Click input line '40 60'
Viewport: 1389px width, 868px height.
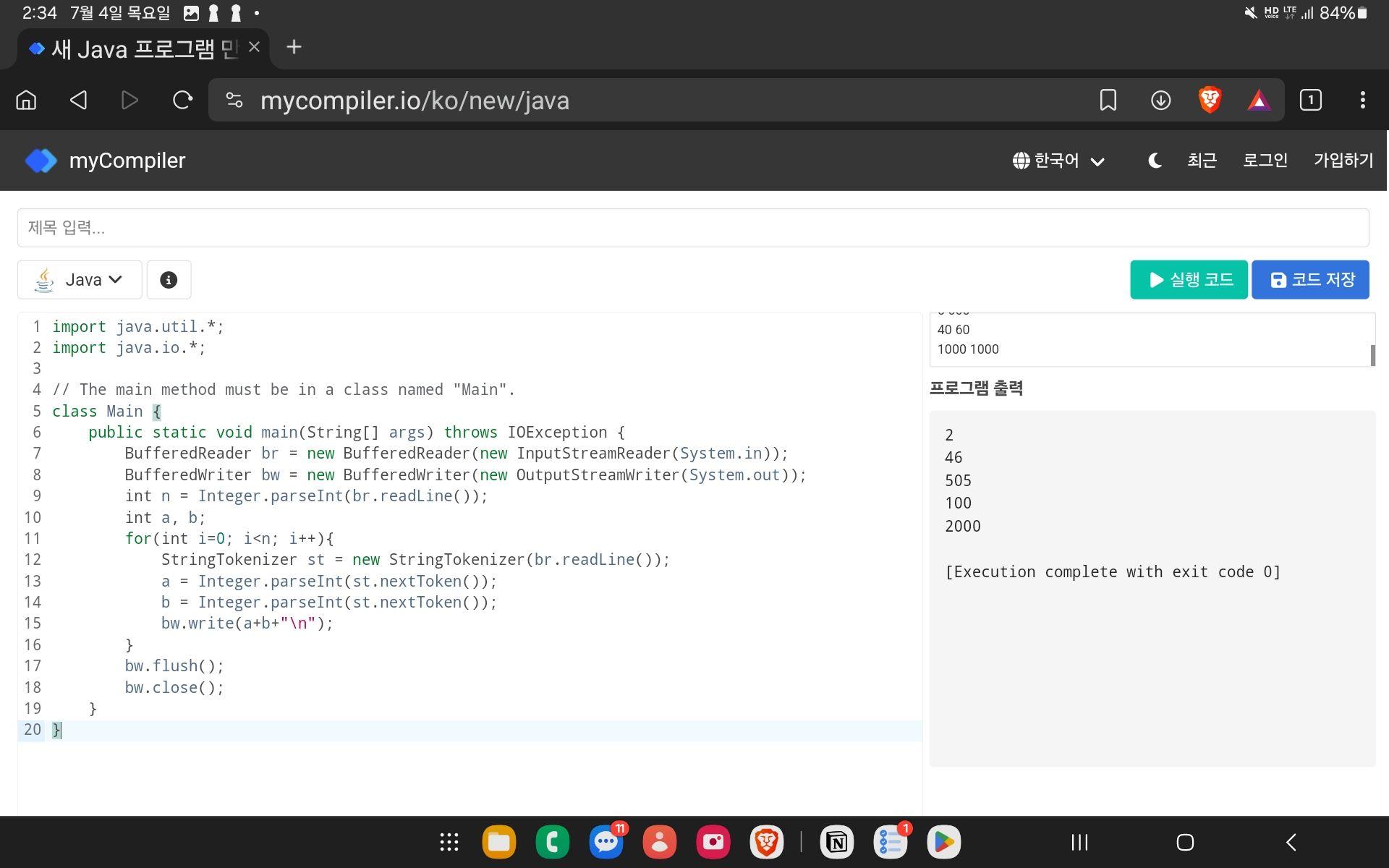pos(953,330)
